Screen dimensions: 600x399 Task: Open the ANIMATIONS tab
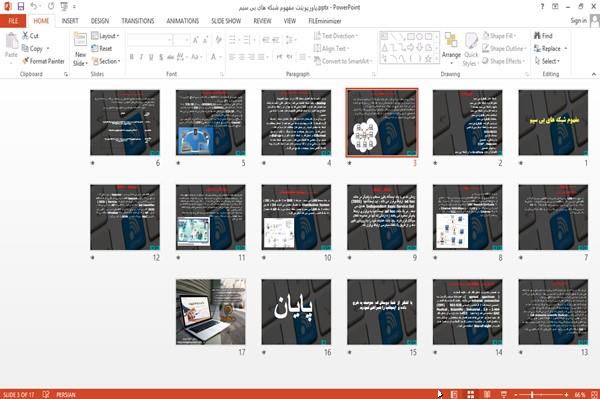tap(183, 21)
